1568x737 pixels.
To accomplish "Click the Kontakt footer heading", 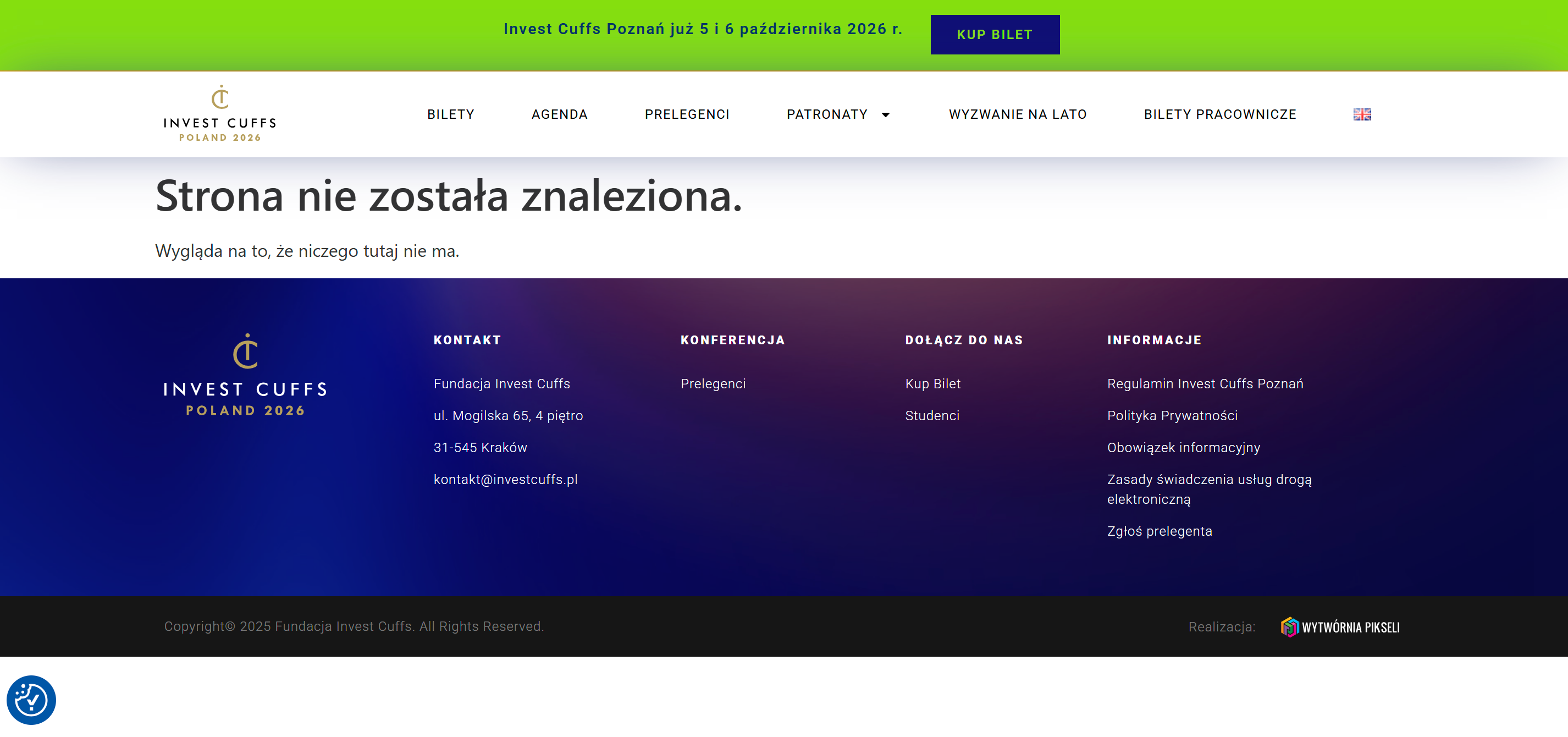I will click(467, 340).
